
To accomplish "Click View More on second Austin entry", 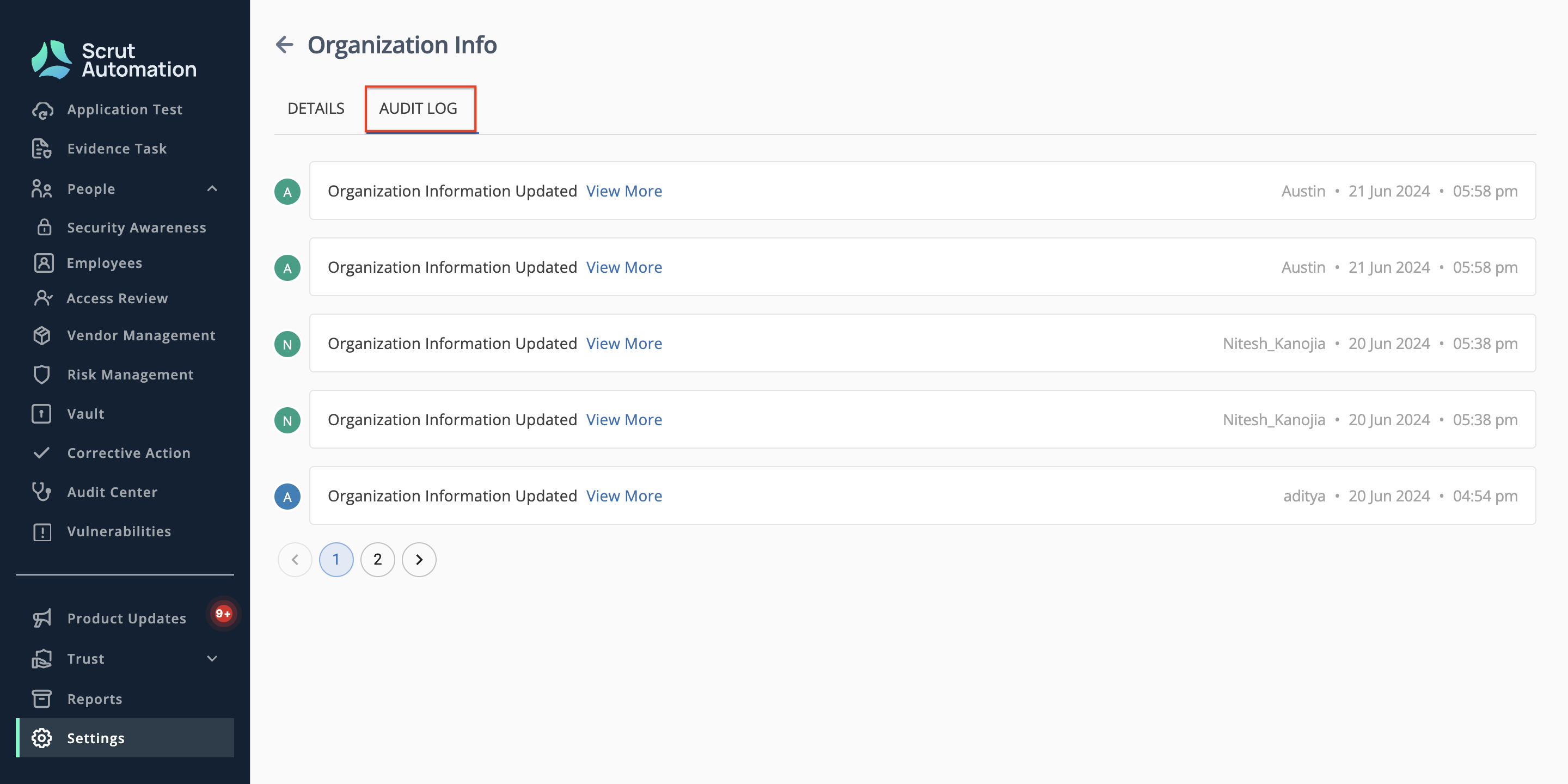I will (x=624, y=267).
